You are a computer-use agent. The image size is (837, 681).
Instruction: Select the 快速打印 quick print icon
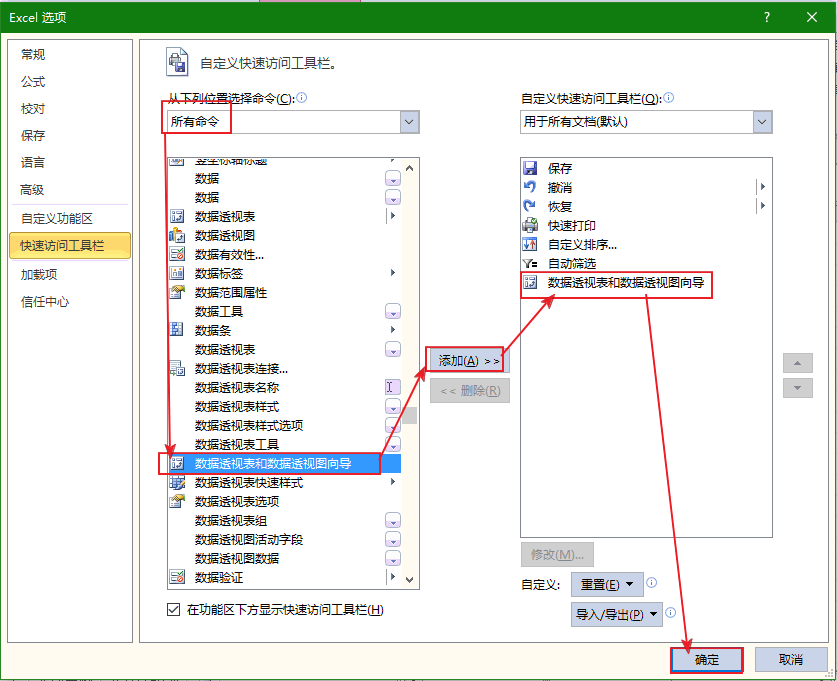point(530,226)
